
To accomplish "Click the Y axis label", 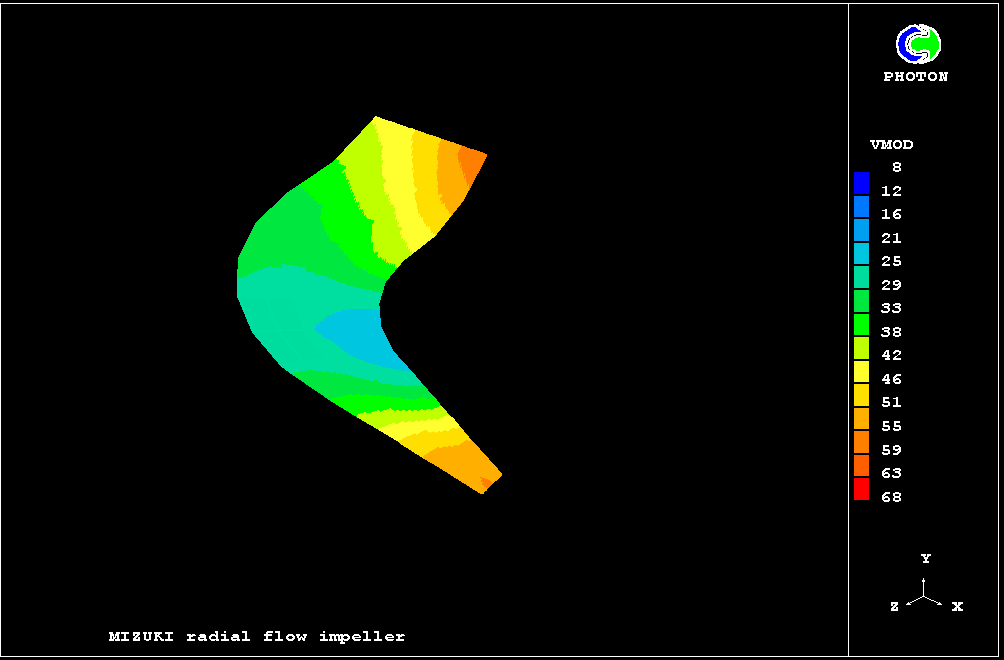I will (x=926, y=559).
